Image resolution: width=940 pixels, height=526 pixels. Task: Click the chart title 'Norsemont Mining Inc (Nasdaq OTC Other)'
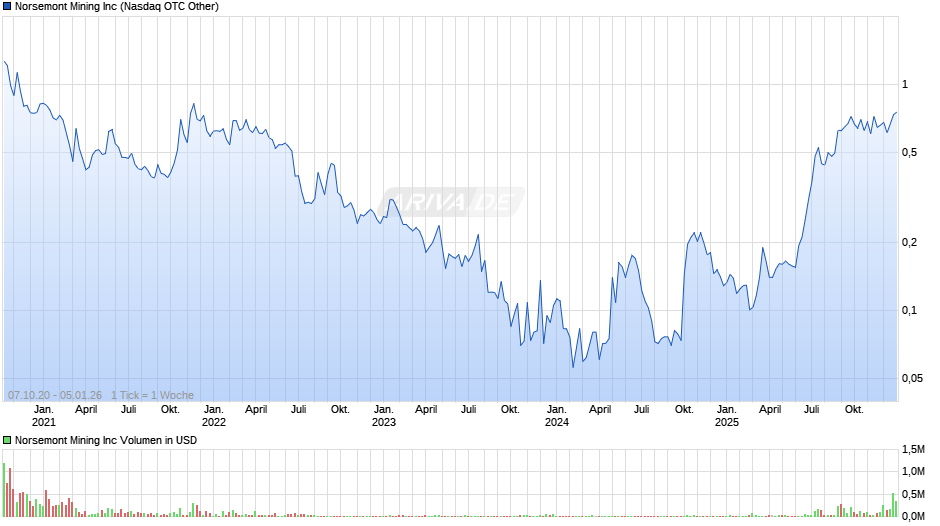coord(117,7)
